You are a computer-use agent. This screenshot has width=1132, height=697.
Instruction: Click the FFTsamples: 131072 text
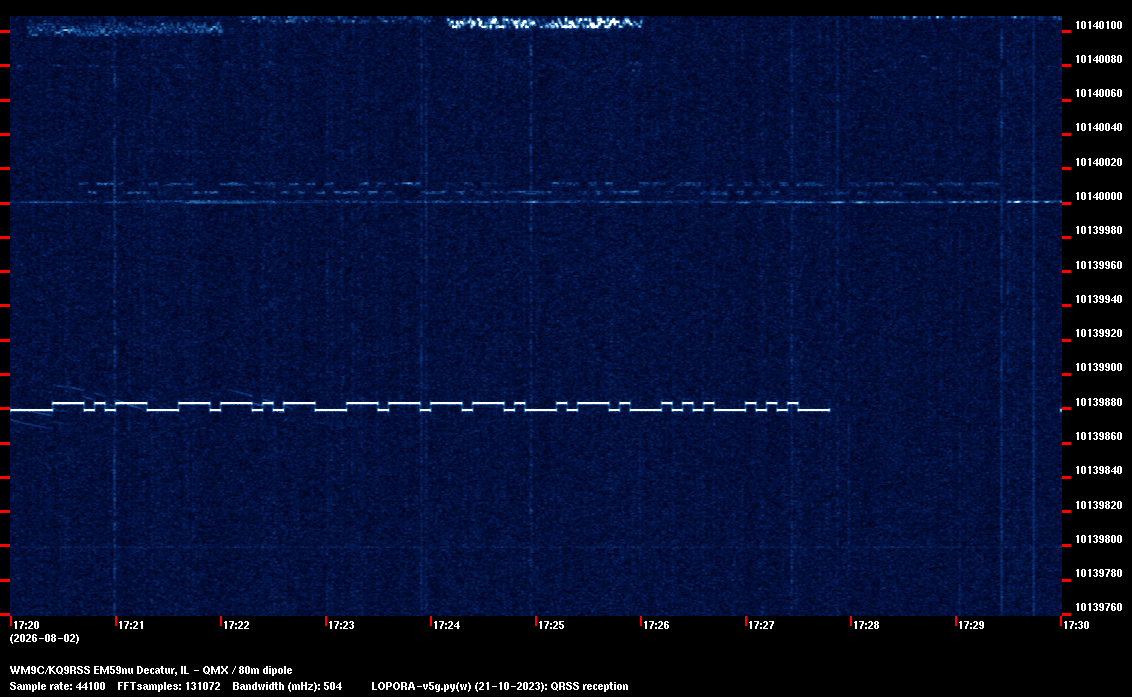[169, 686]
